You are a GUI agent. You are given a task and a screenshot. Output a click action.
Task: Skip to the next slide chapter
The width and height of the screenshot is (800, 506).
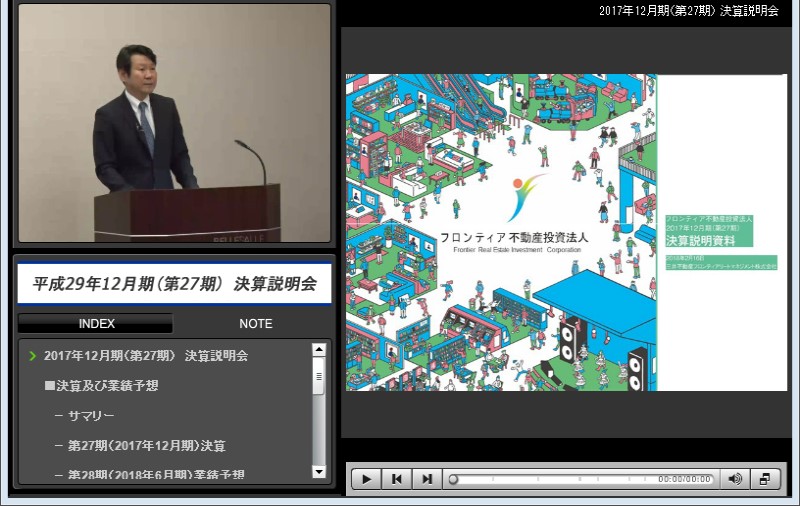(x=427, y=479)
